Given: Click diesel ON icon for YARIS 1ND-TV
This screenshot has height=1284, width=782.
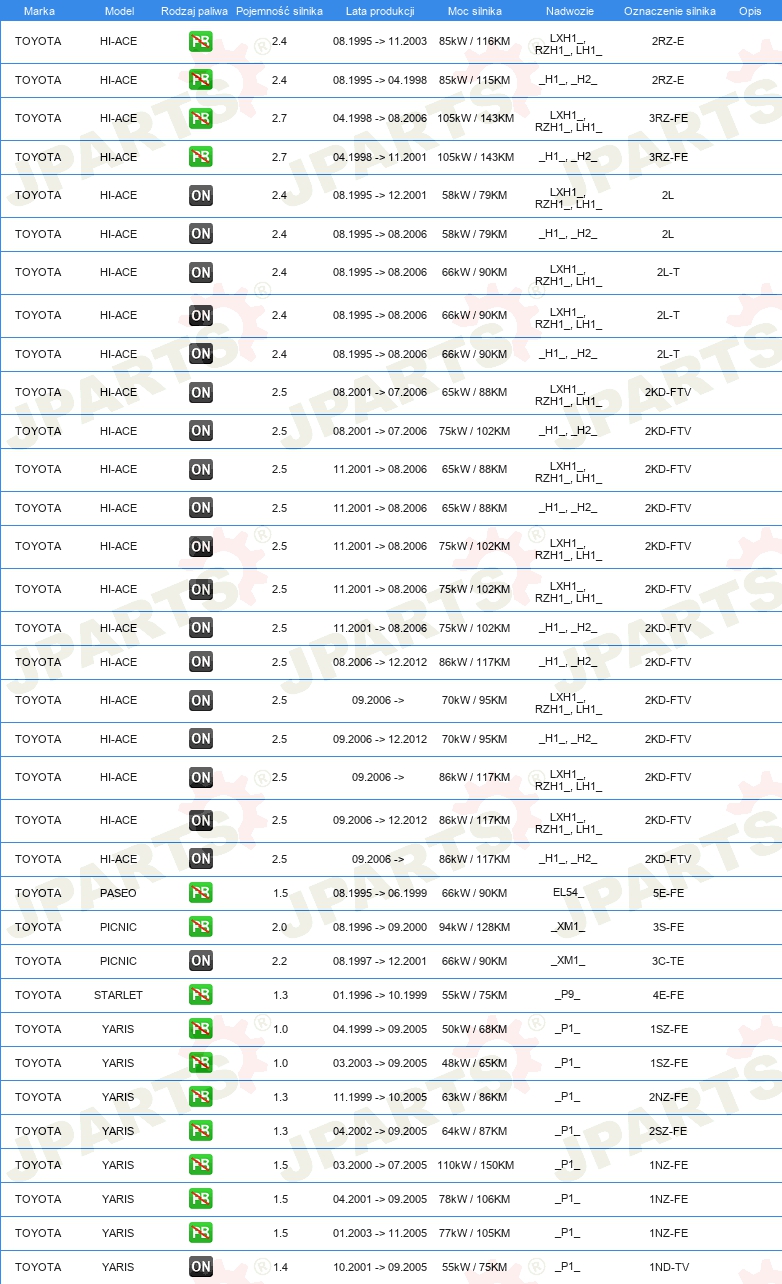Looking at the screenshot, I should pyautogui.click(x=201, y=1267).
